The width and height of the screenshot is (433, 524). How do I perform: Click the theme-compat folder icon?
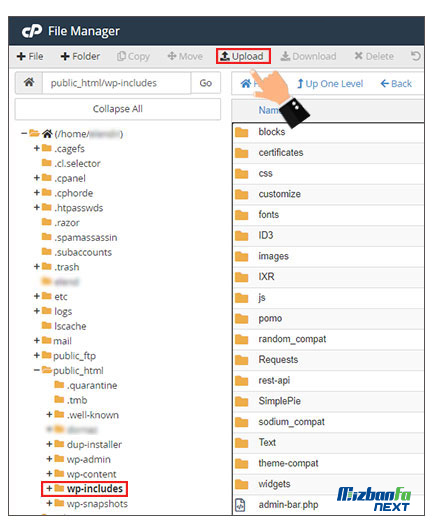241,464
